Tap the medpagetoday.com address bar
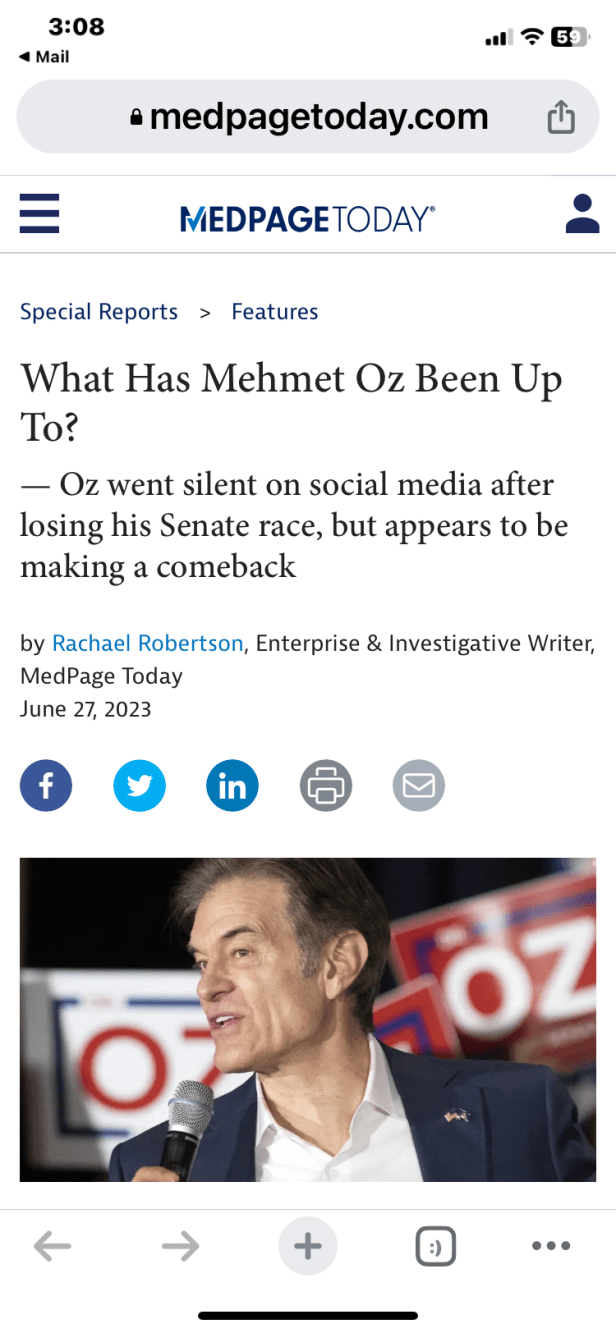The height and width of the screenshot is (1333, 616). (310, 118)
